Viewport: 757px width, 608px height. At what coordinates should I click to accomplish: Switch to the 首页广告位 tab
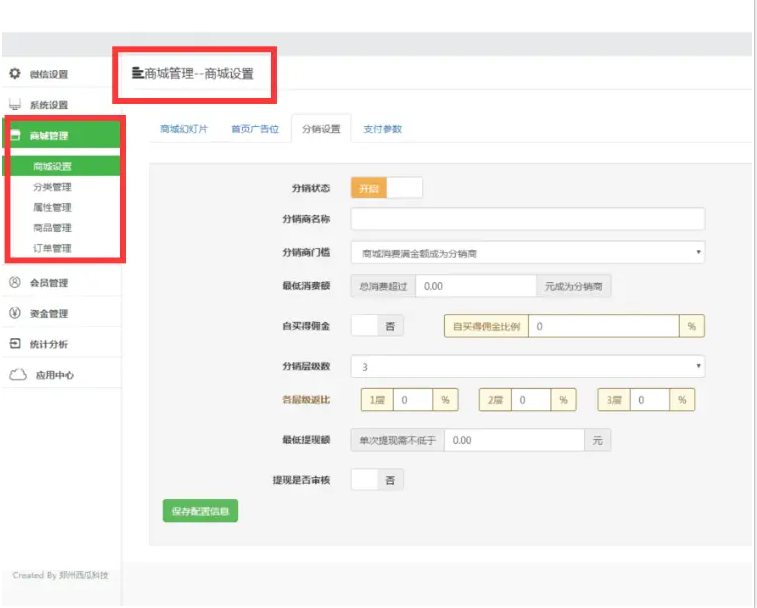[x=255, y=129]
